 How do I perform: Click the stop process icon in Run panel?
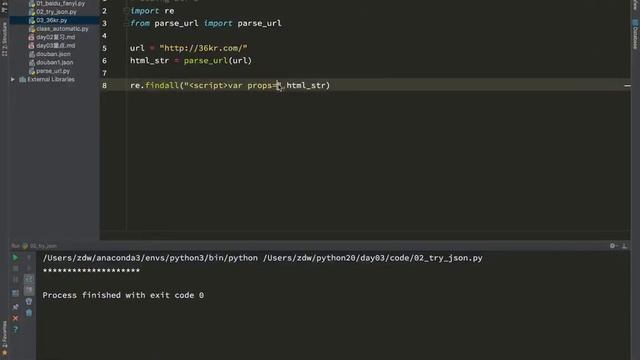(15, 269)
